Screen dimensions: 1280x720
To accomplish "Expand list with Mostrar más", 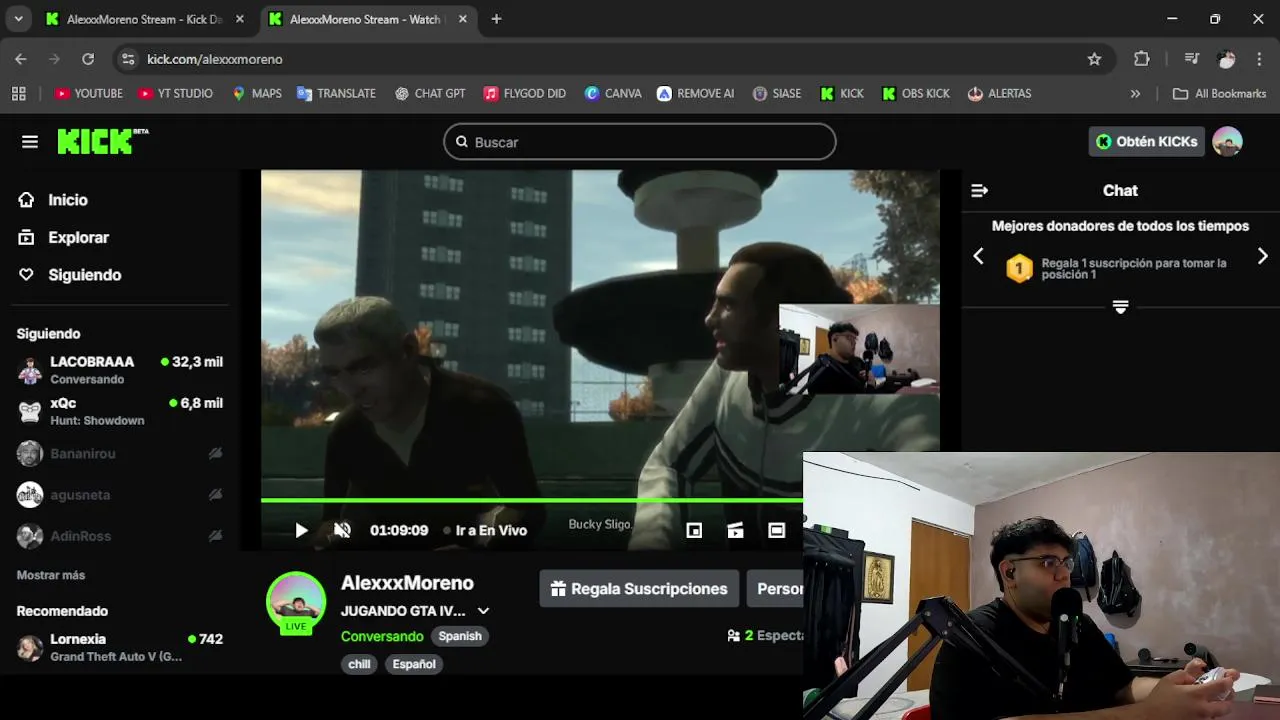I will point(51,575).
